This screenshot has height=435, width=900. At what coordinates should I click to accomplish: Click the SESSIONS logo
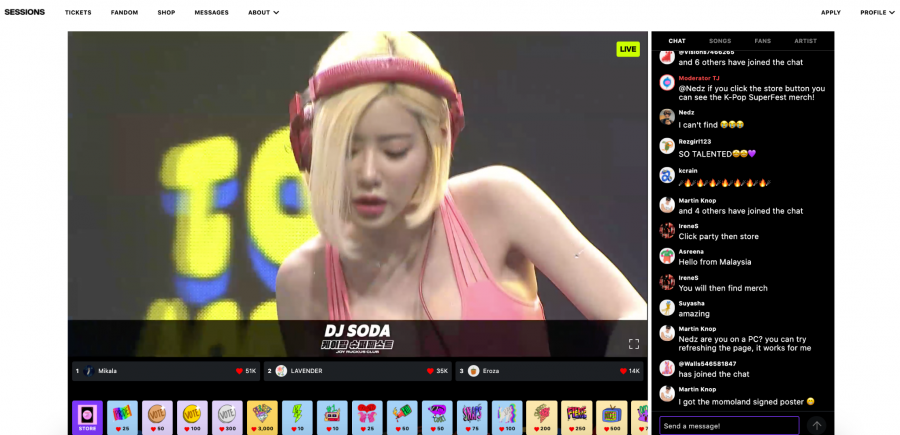(x=25, y=12)
